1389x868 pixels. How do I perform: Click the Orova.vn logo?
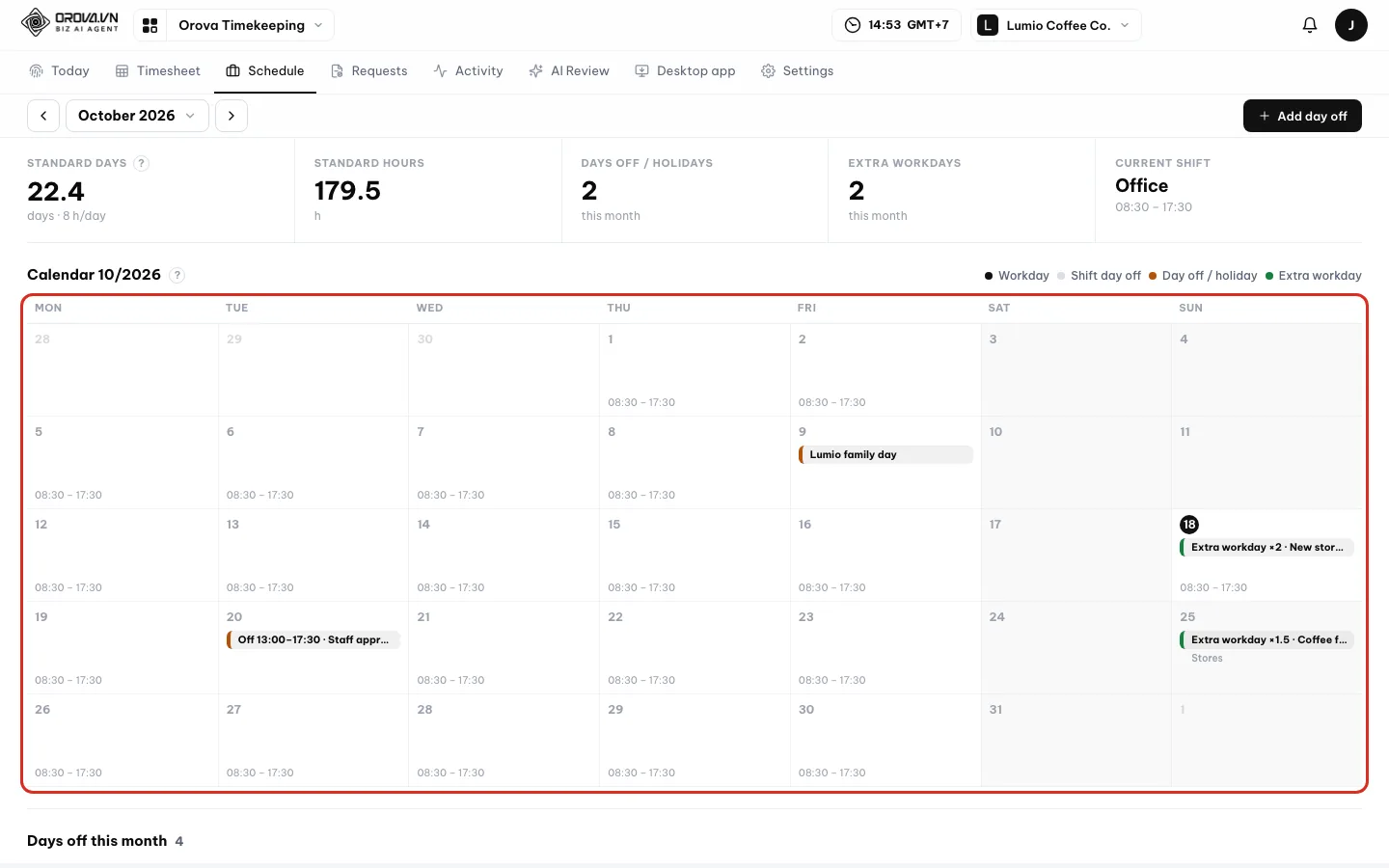[70, 22]
